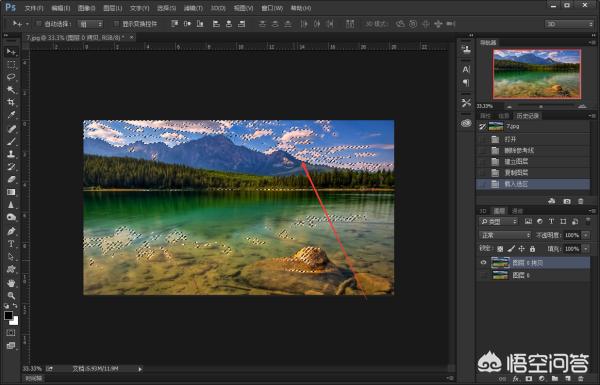Open the 不透明度 slider dropdown arrow

pyautogui.click(x=586, y=235)
